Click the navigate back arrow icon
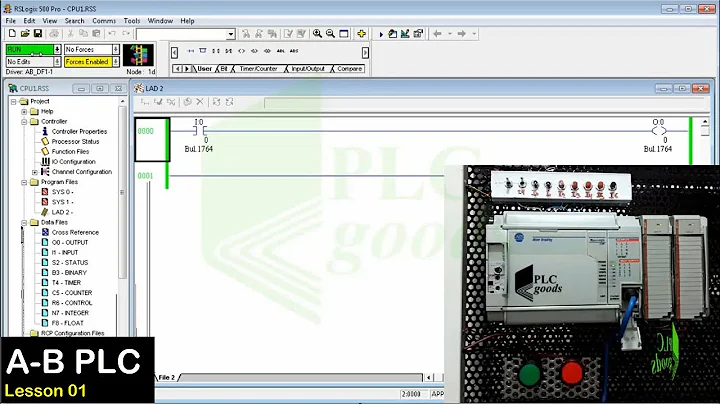Viewport: 720px width, 404px height. pyautogui.click(x=437, y=34)
